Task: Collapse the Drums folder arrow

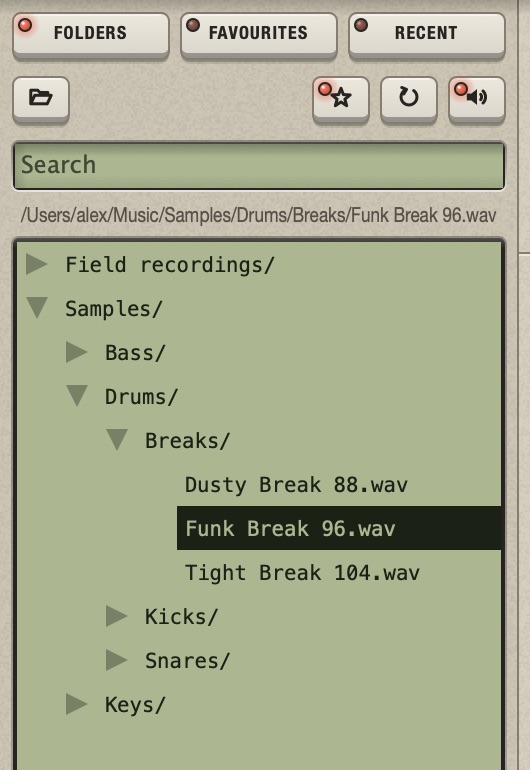Action: 77,396
